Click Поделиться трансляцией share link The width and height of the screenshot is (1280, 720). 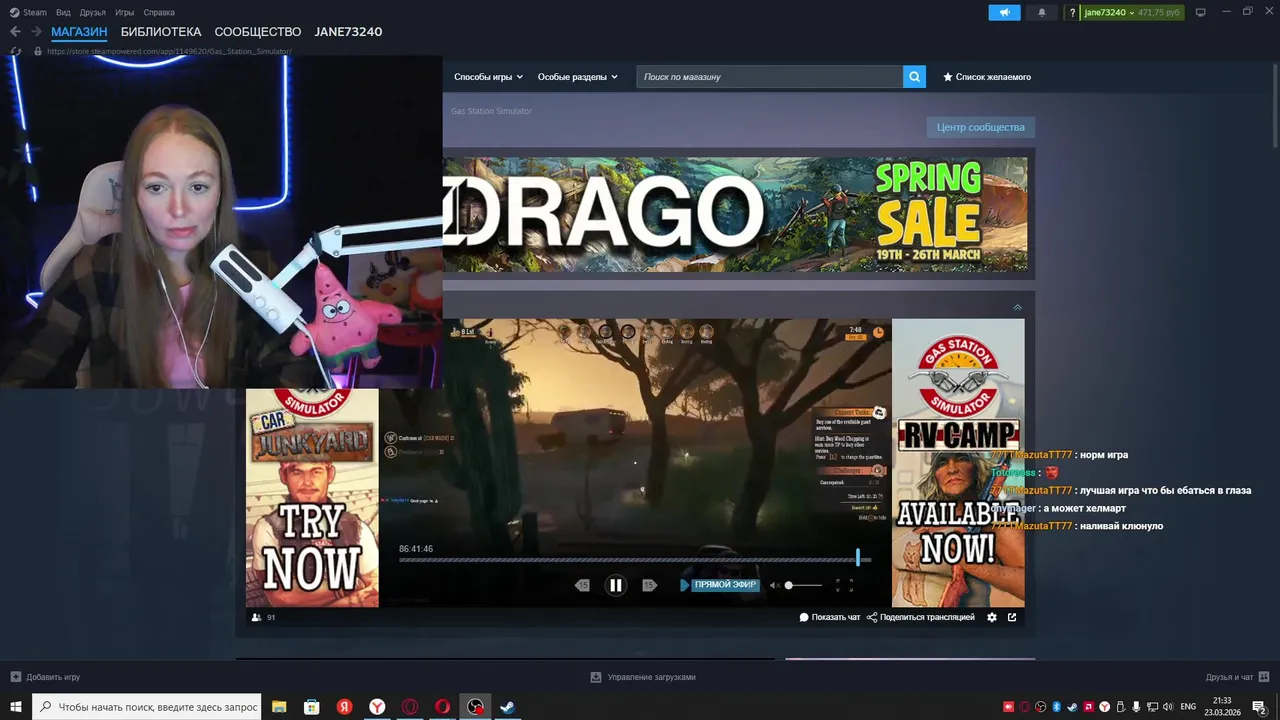[920, 617]
